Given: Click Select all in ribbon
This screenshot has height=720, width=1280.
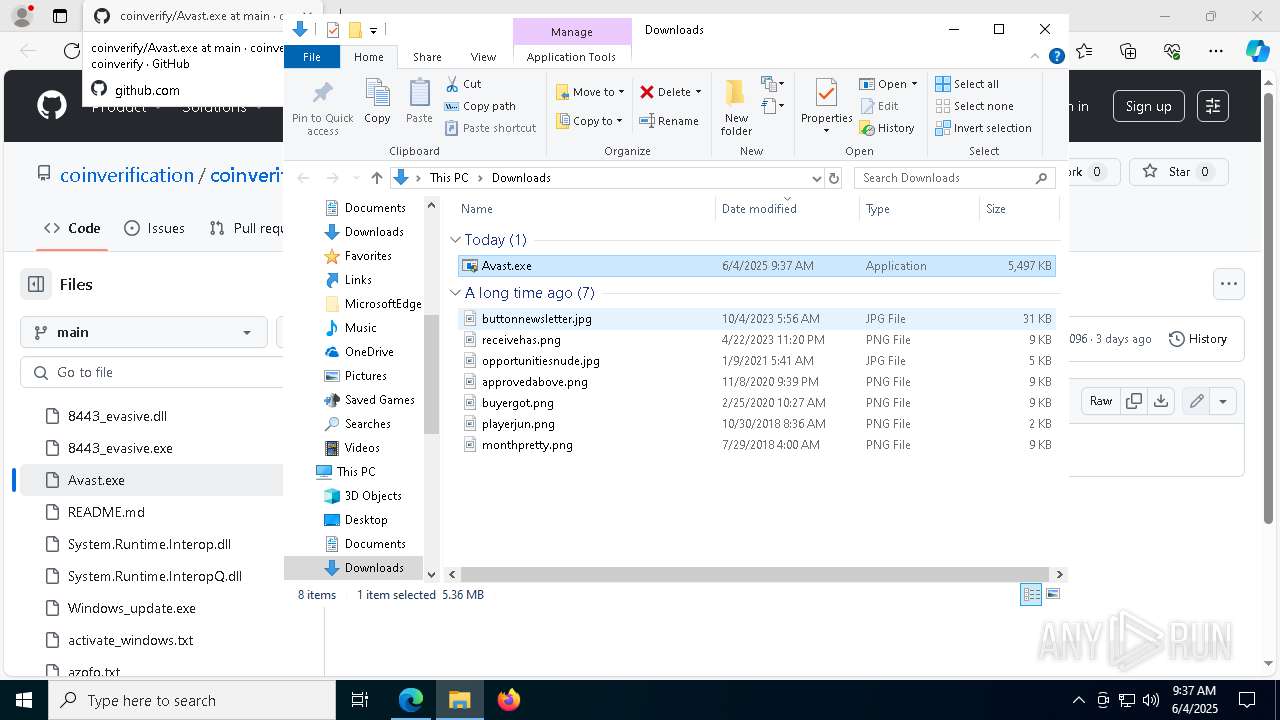Looking at the screenshot, I should pos(967,84).
